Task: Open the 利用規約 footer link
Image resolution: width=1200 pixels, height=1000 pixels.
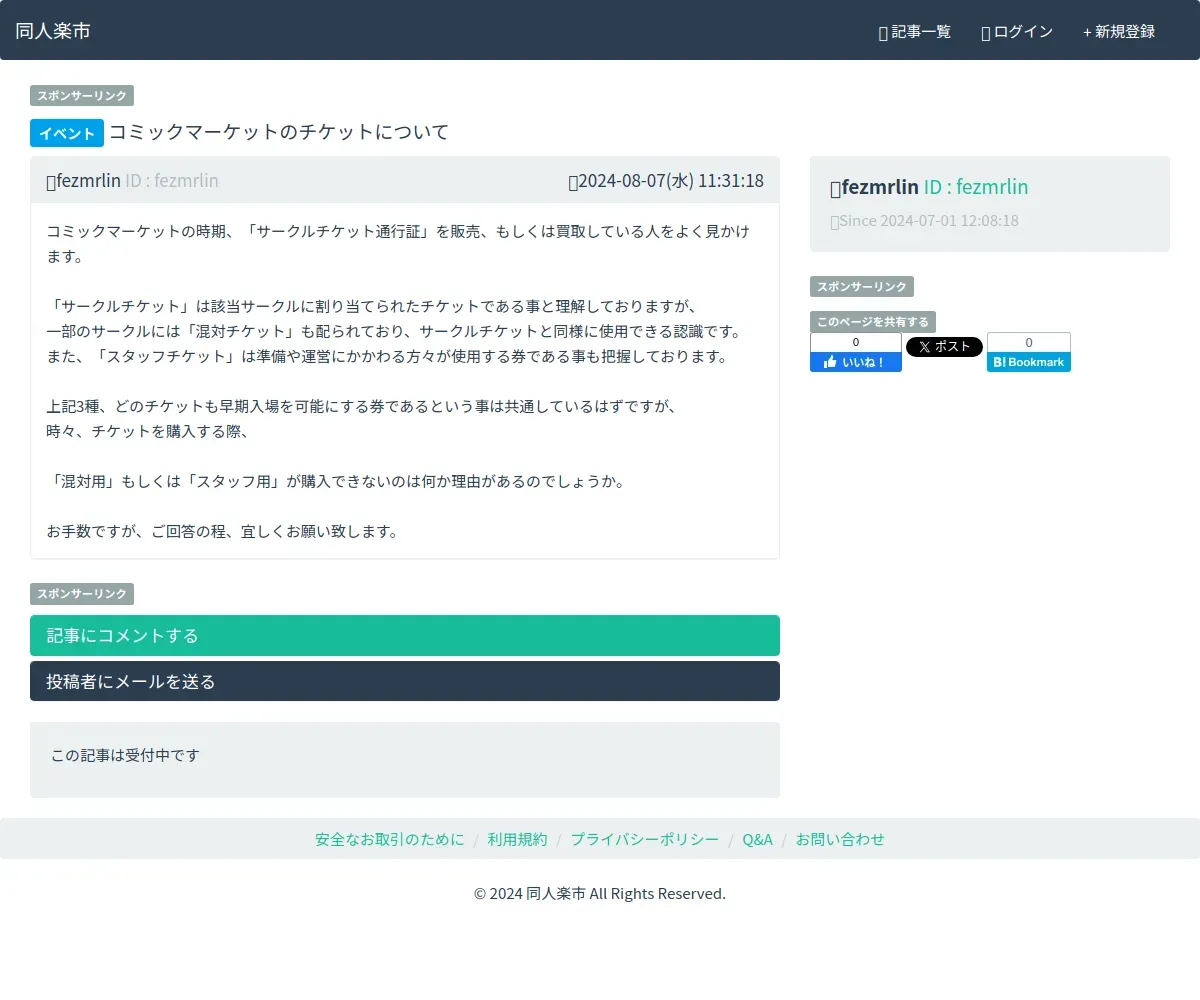Action: 518,839
